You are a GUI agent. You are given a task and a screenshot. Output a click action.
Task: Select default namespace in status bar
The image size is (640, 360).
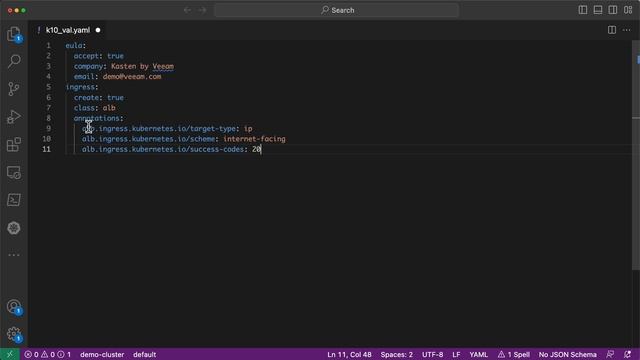click(x=144, y=354)
